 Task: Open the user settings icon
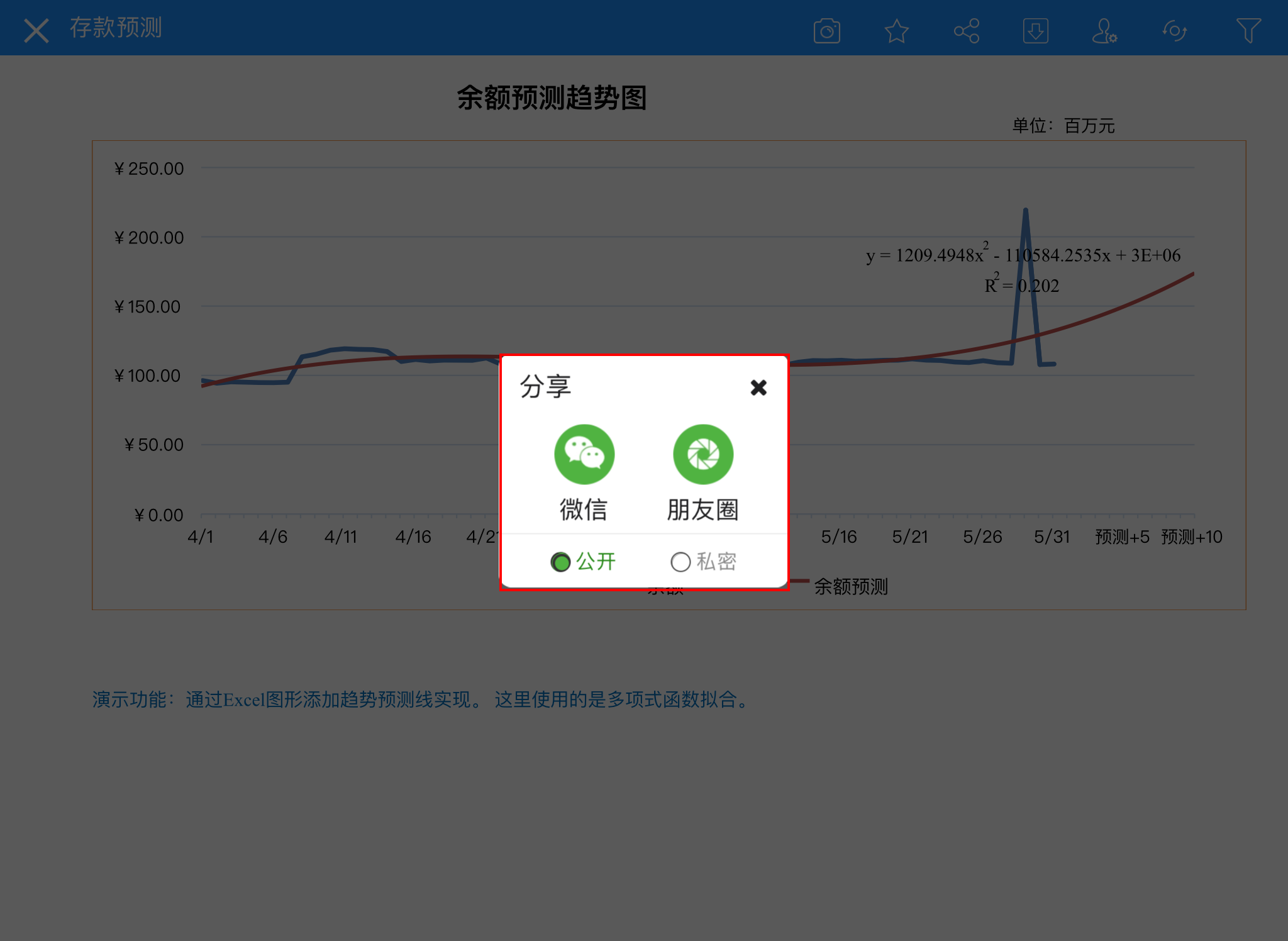1104,30
